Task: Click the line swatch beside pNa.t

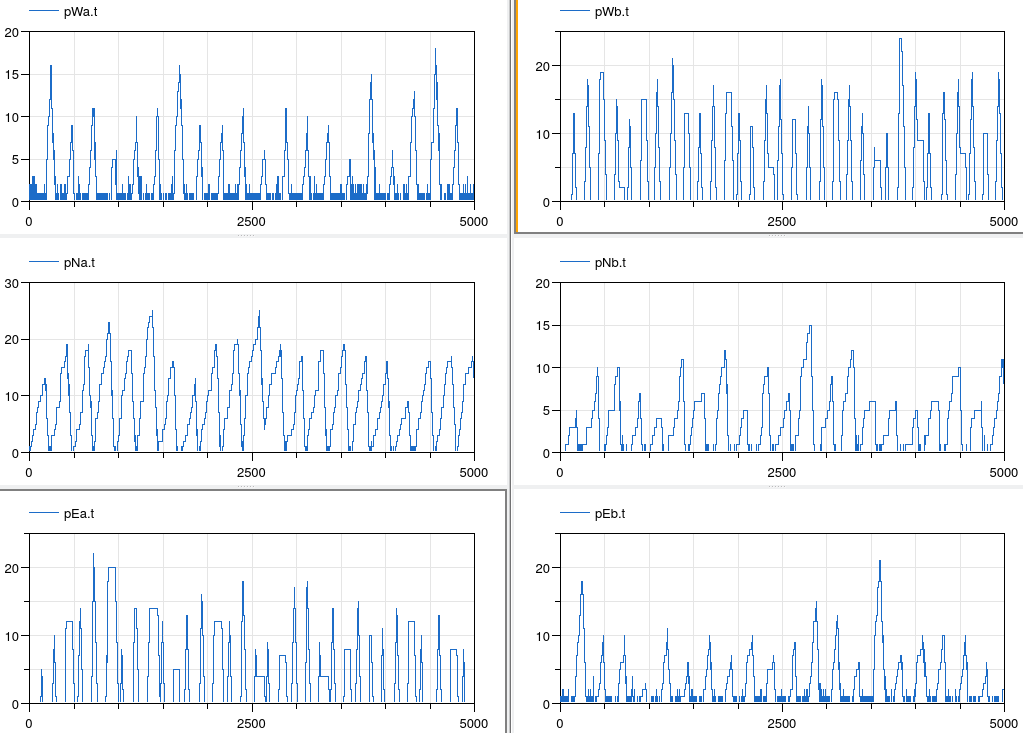Action: (x=44, y=263)
